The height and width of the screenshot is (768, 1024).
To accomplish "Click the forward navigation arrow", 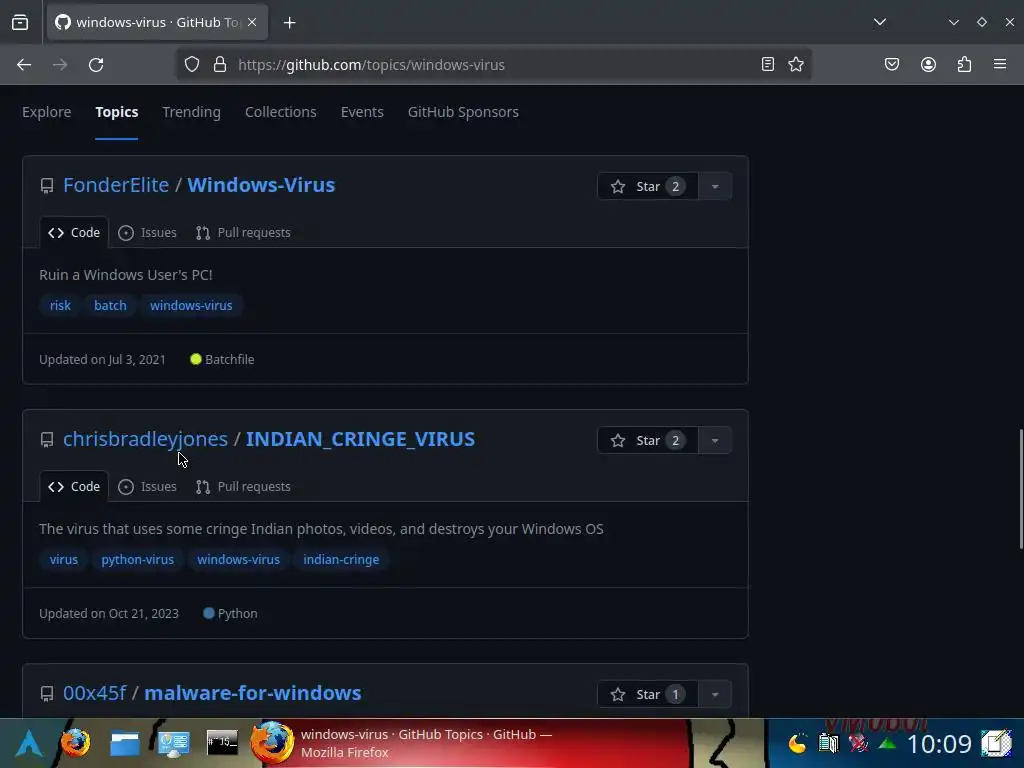I will click(x=60, y=65).
